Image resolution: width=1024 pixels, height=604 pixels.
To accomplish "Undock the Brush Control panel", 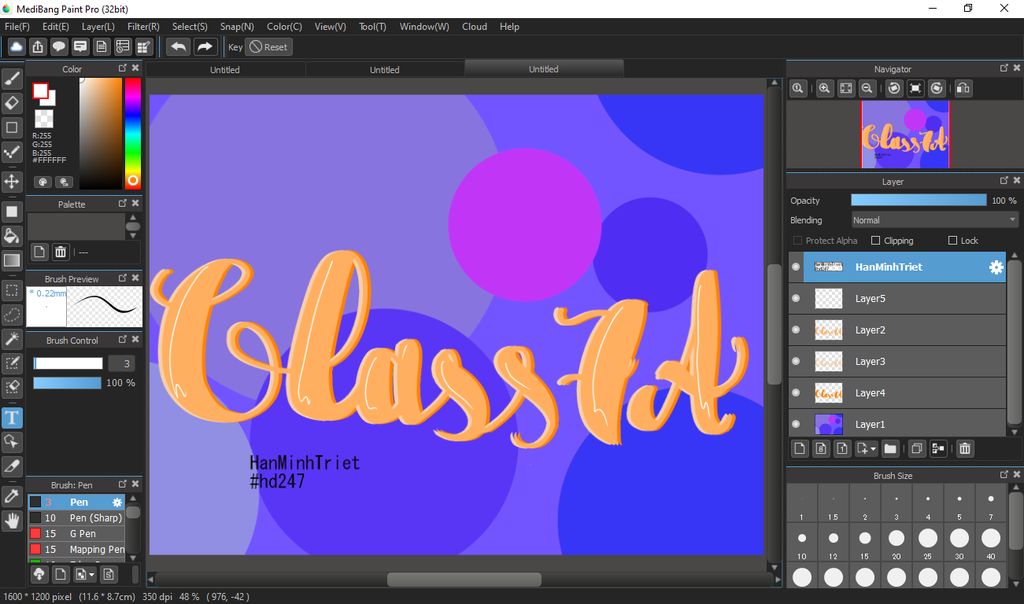I will coord(122,339).
